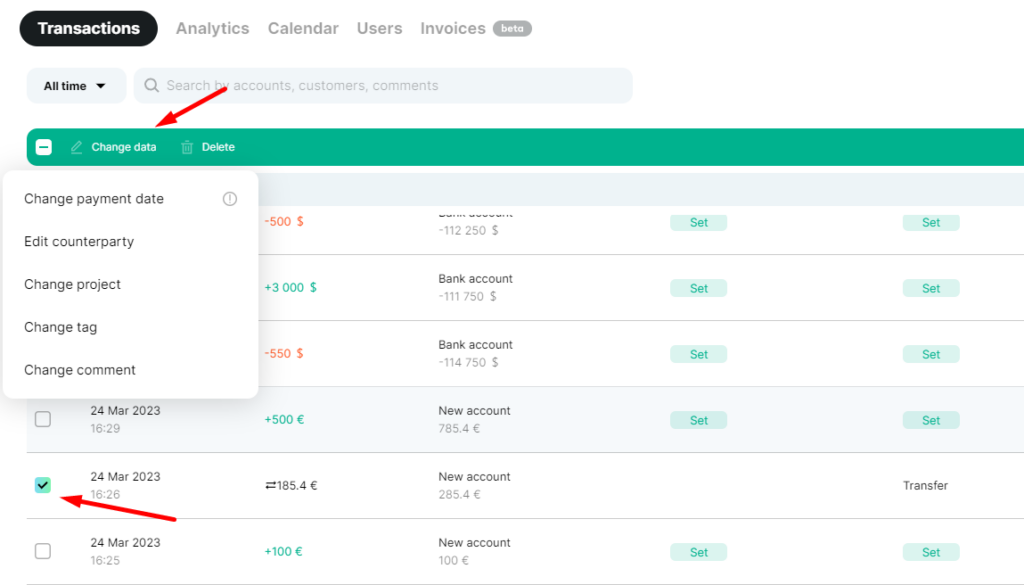1024x585 pixels.
Task: Click last Set button in +500 € row
Action: point(931,420)
